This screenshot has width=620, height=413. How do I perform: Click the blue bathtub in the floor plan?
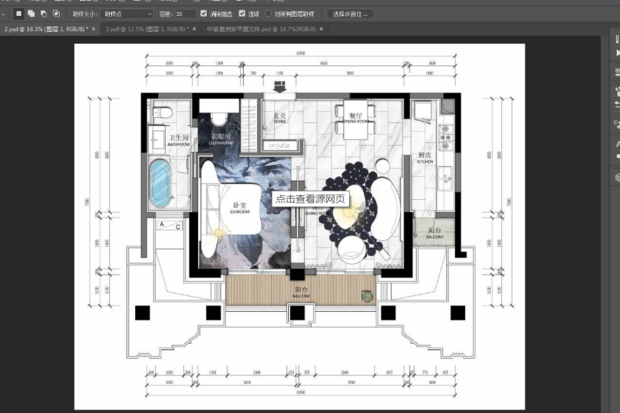point(160,183)
